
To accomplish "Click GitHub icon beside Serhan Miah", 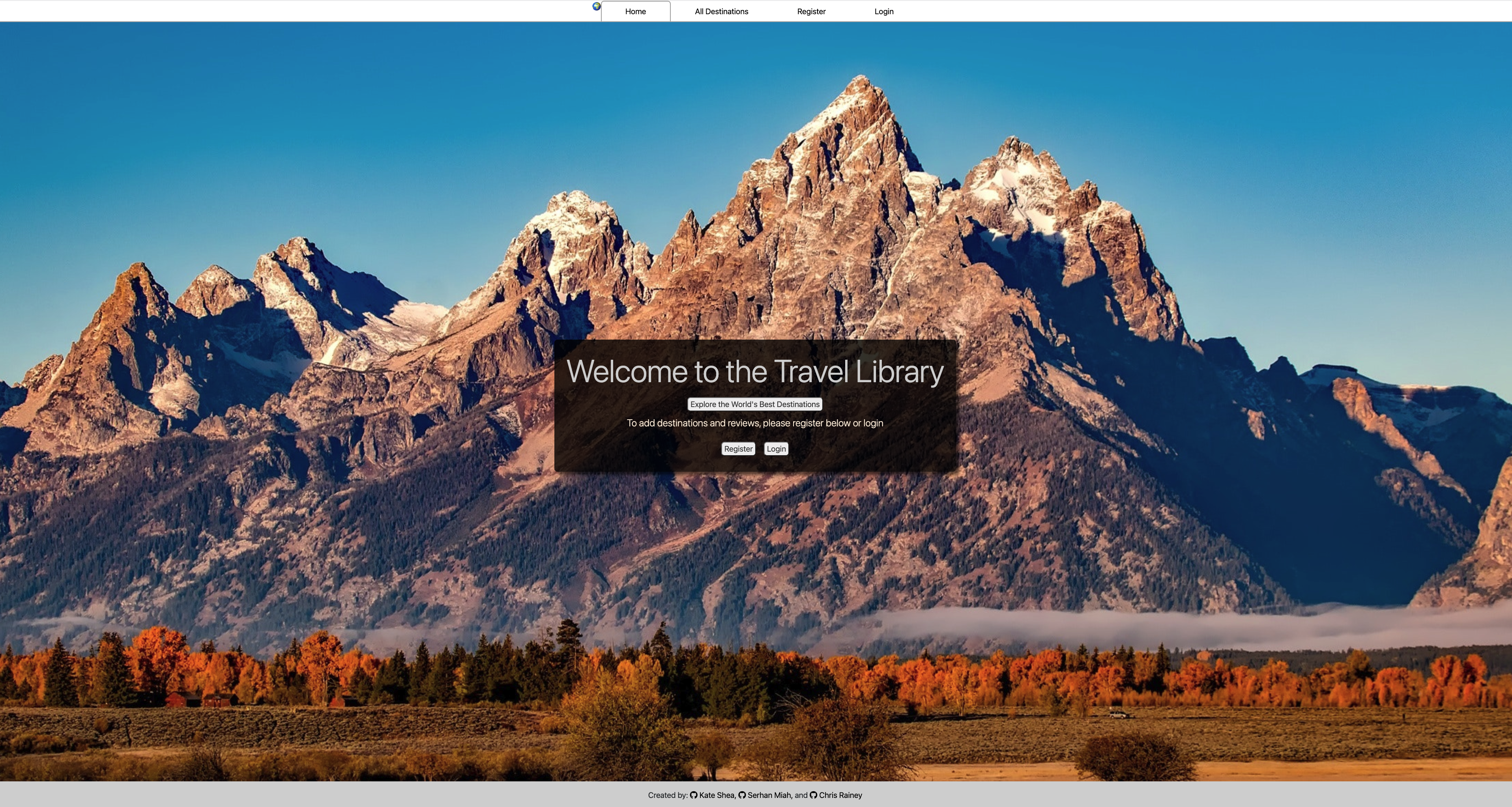I will point(742,795).
